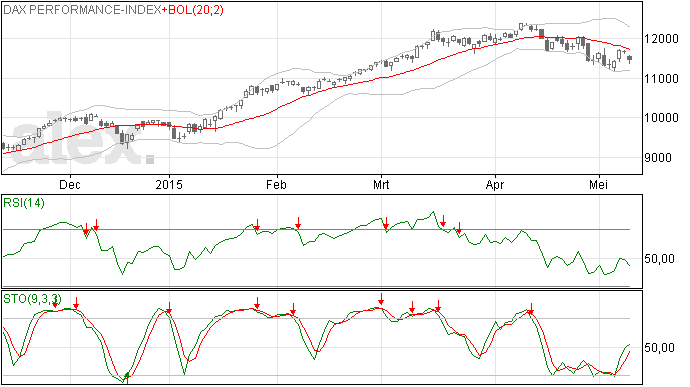Viewport: 690px width, 387px height.
Task: Select the 9000 price axis value
Action: click(658, 158)
